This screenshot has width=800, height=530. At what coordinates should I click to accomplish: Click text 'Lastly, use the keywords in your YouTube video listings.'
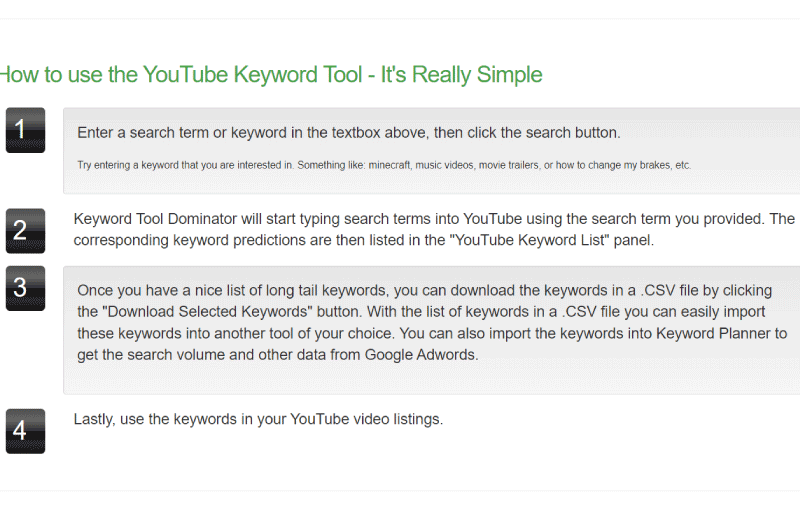(258, 419)
